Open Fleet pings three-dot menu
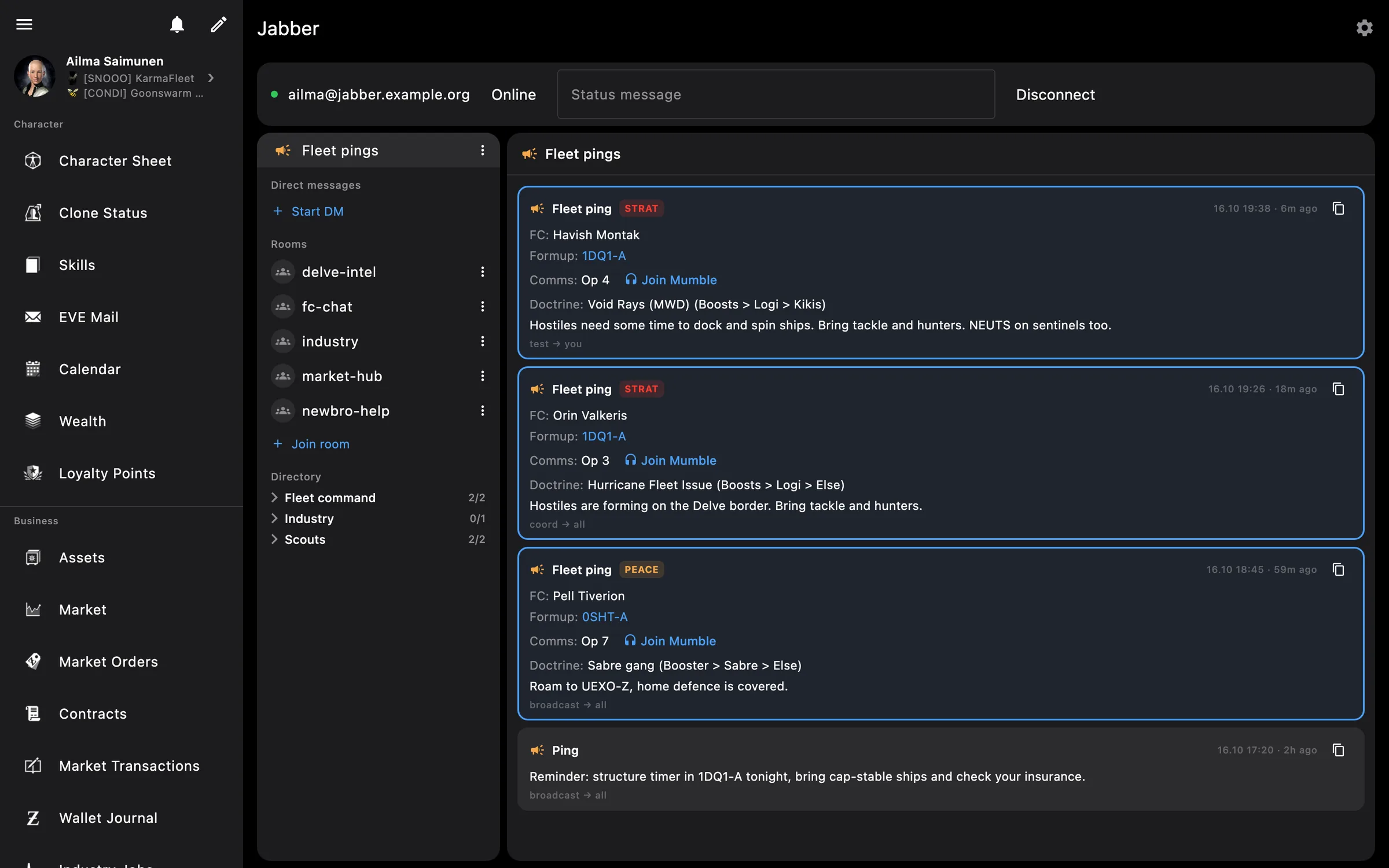 point(482,150)
